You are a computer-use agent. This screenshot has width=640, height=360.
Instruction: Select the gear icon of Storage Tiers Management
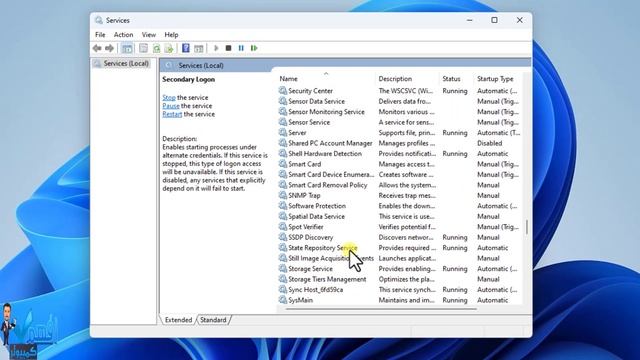click(x=282, y=279)
